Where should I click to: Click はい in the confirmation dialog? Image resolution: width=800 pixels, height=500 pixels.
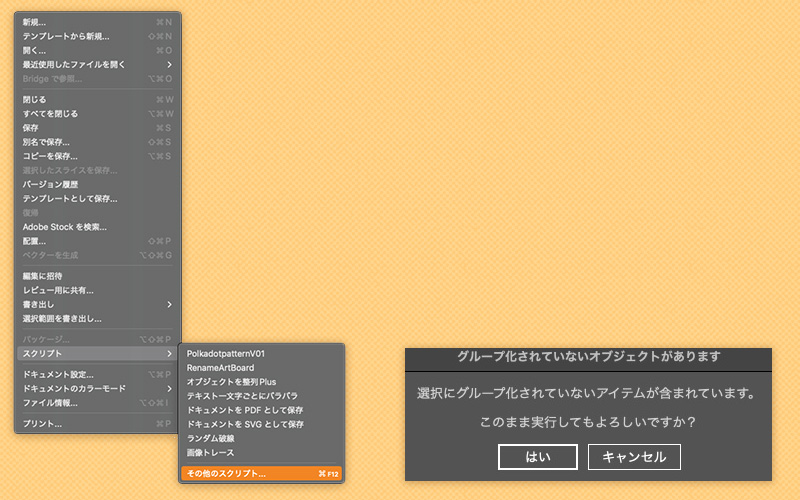537,457
